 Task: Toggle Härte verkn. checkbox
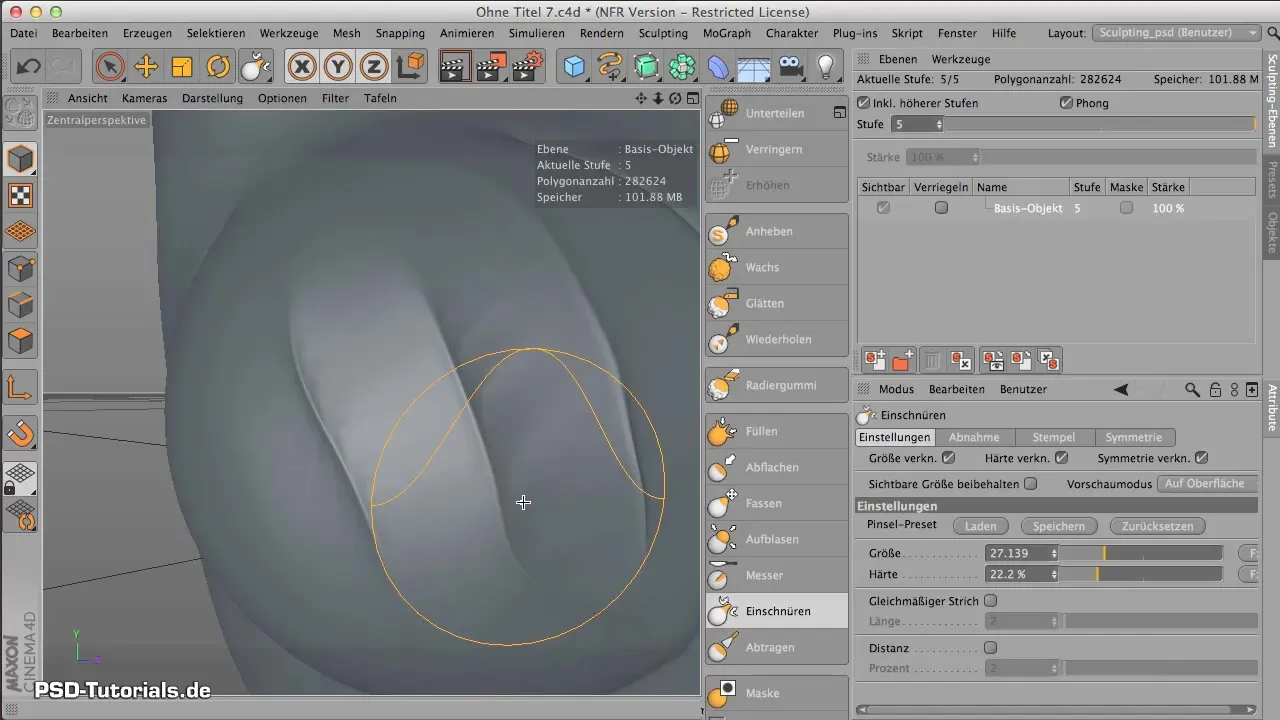coord(1062,458)
